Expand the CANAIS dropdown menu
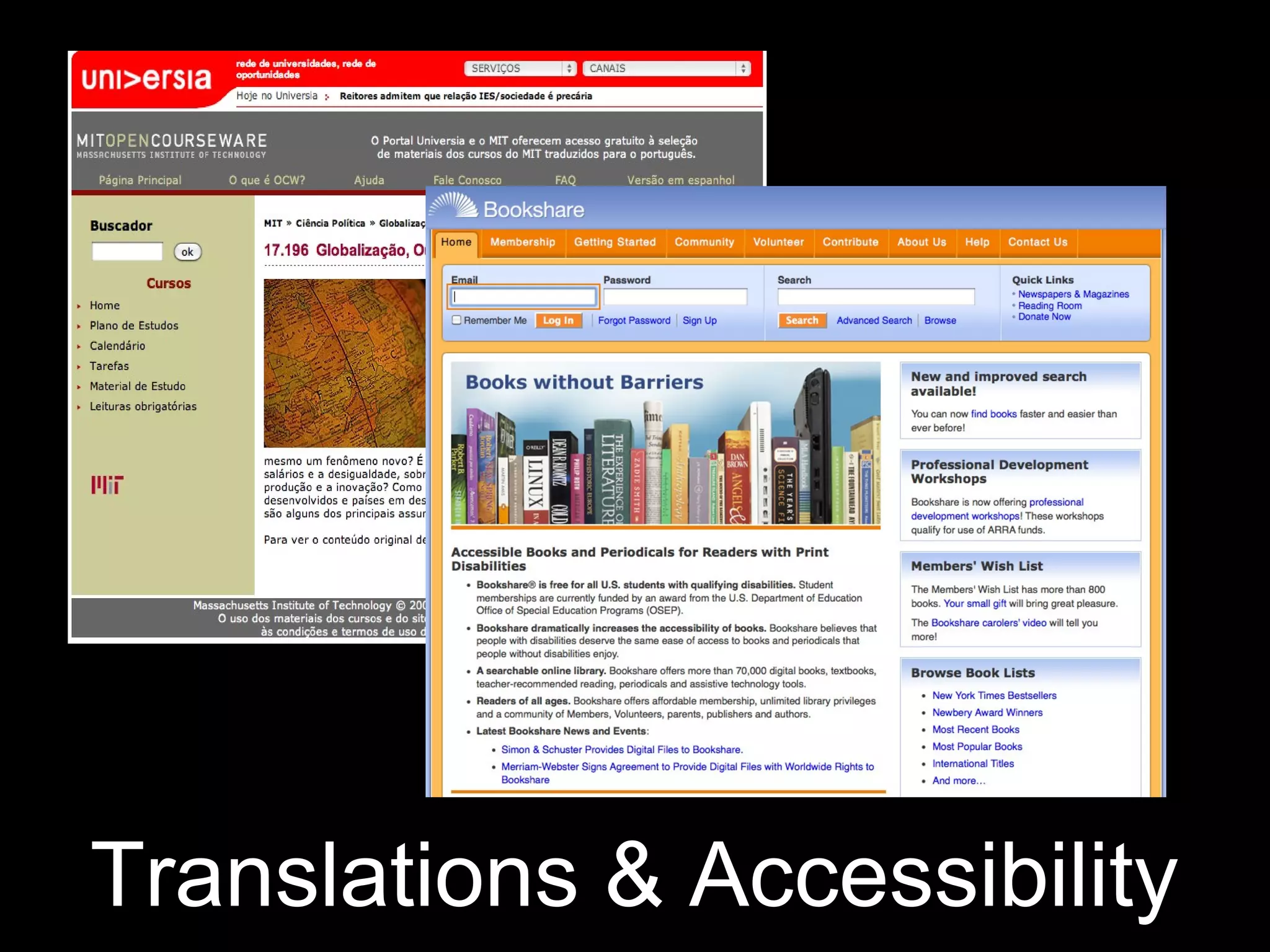The image size is (1270, 952). tap(666, 68)
